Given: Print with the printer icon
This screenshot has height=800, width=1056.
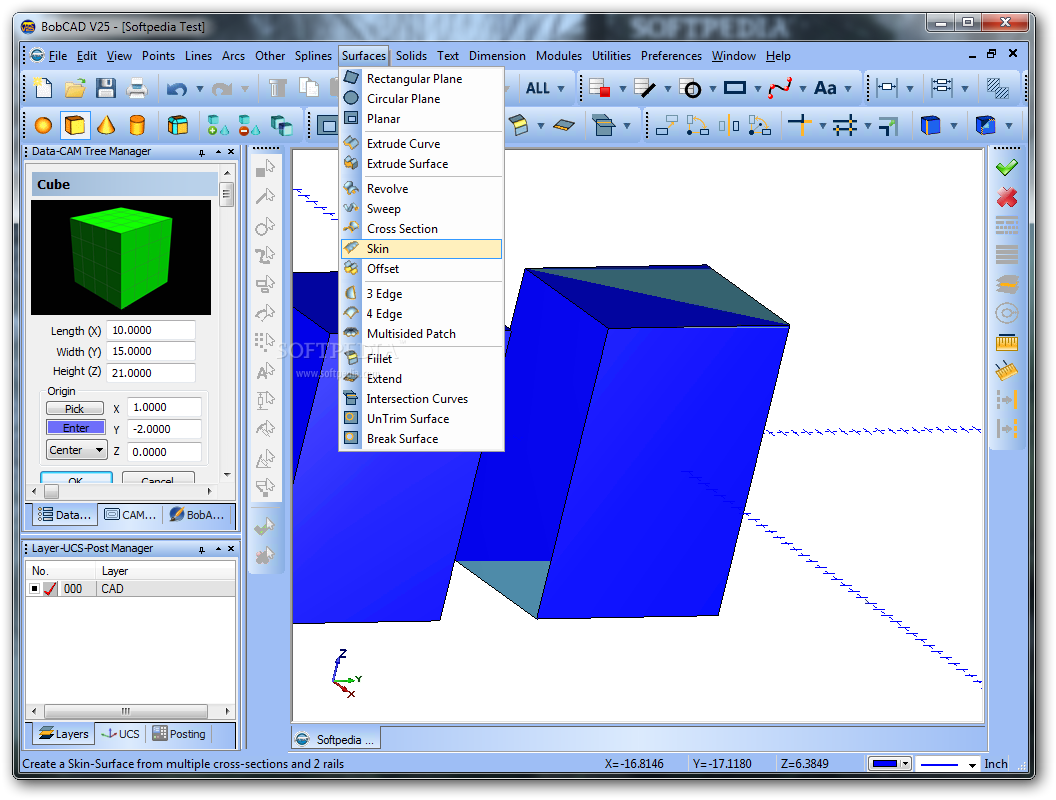Looking at the screenshot, I should click(x=137, y=88).
